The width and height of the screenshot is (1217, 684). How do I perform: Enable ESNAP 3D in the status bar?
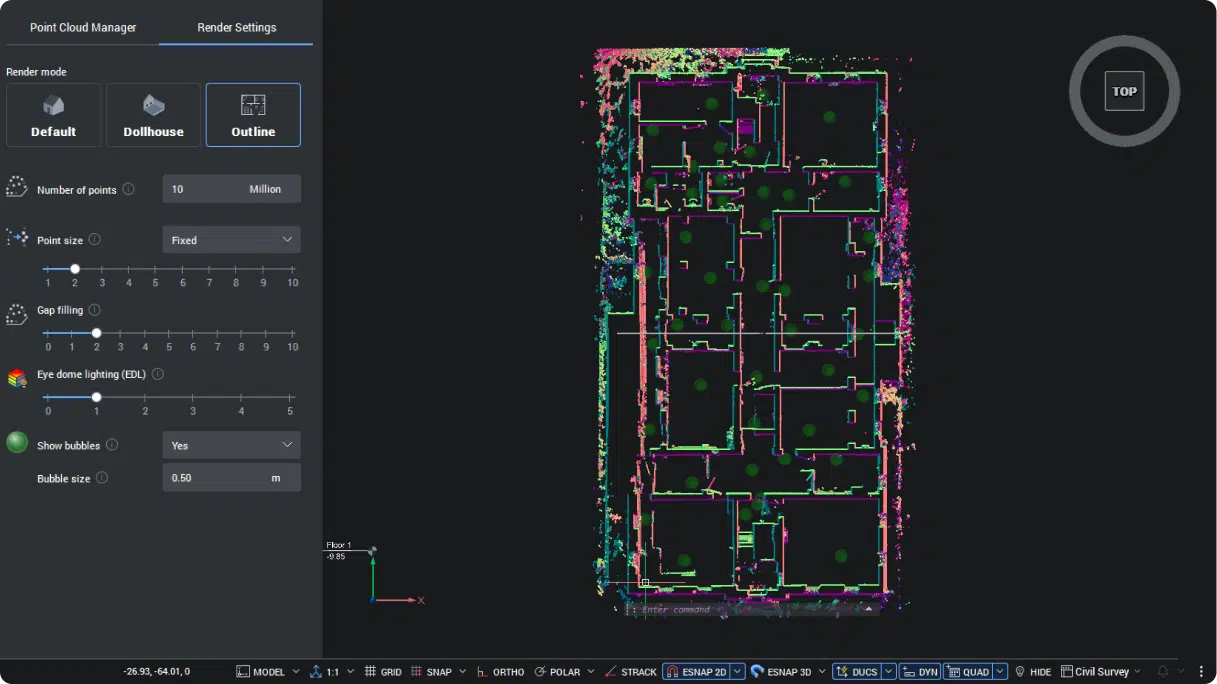(x=787, y=671)
